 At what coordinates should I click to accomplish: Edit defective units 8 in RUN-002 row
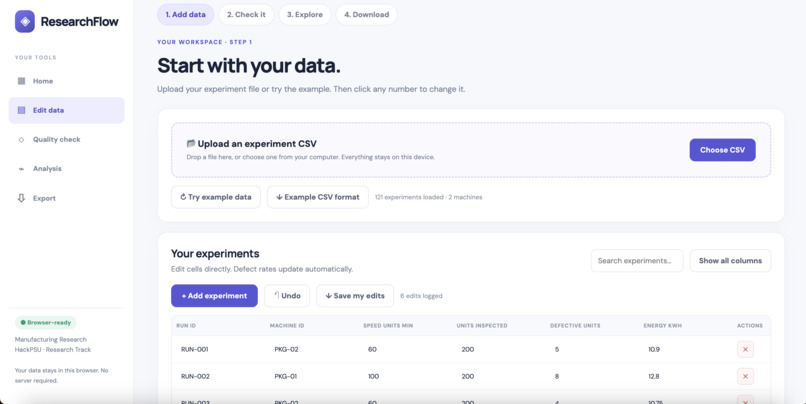click(557, 376)
